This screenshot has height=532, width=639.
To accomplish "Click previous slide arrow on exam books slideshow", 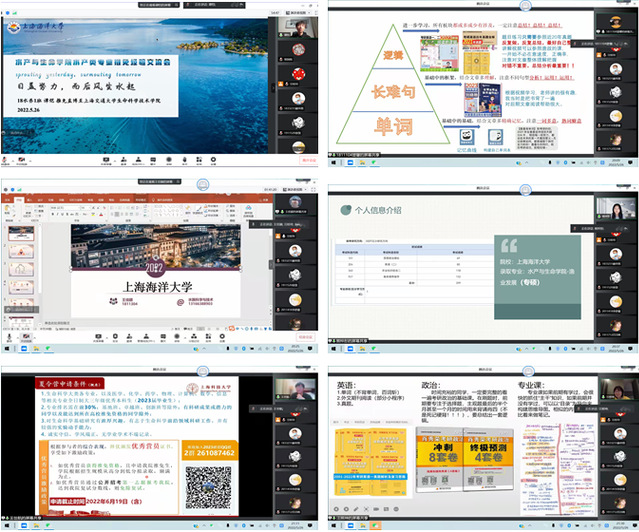I will (337, 507).
